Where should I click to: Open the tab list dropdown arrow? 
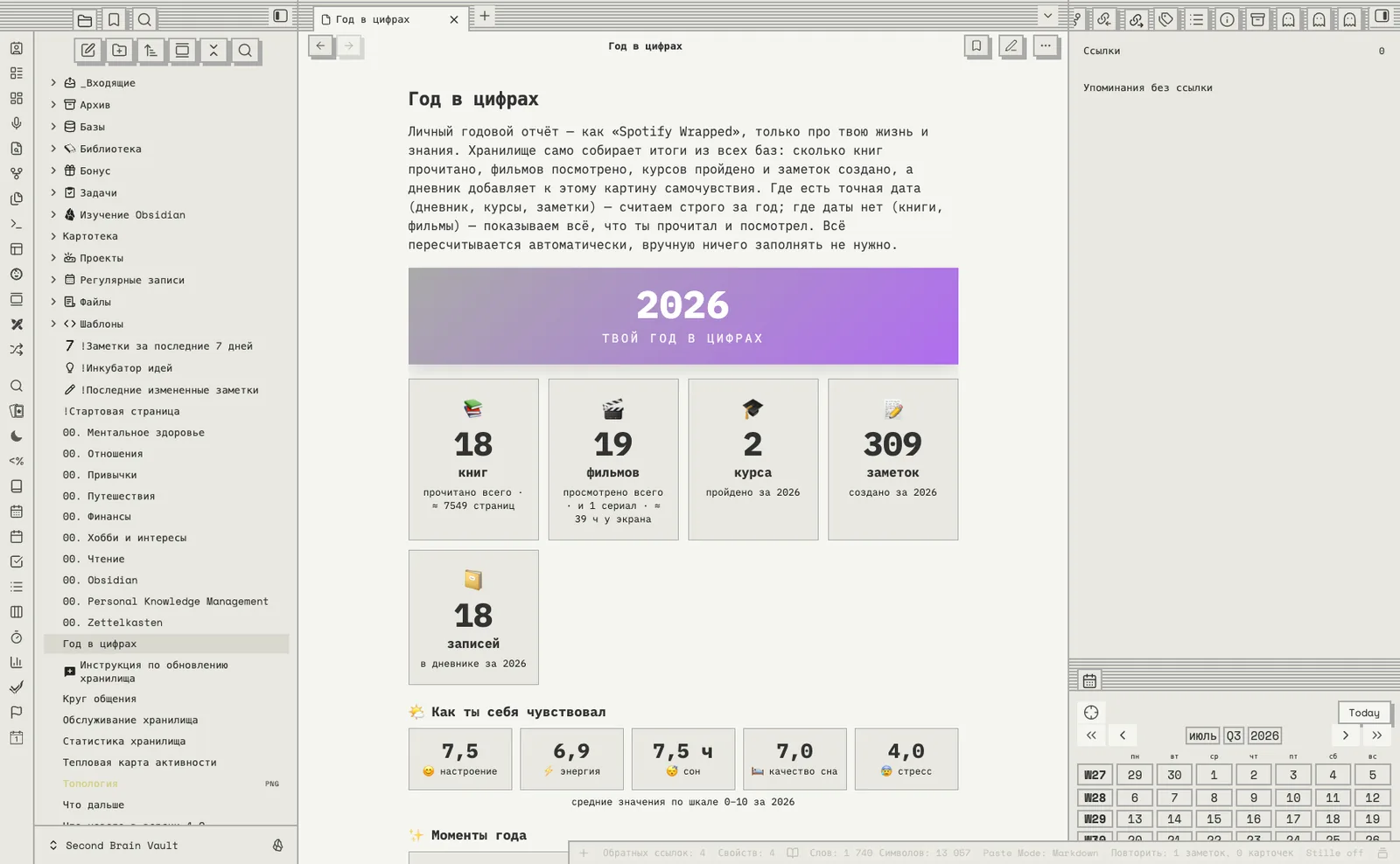pyautogui.click(x=1047, y=16)
